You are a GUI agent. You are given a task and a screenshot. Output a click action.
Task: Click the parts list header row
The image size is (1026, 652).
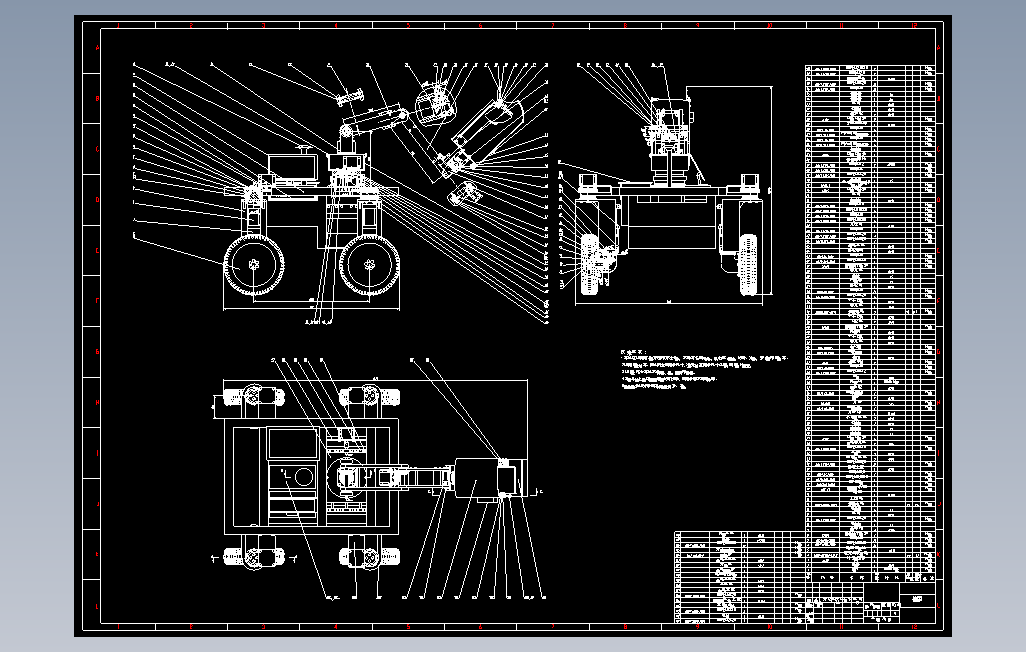(x=870, y=577)
